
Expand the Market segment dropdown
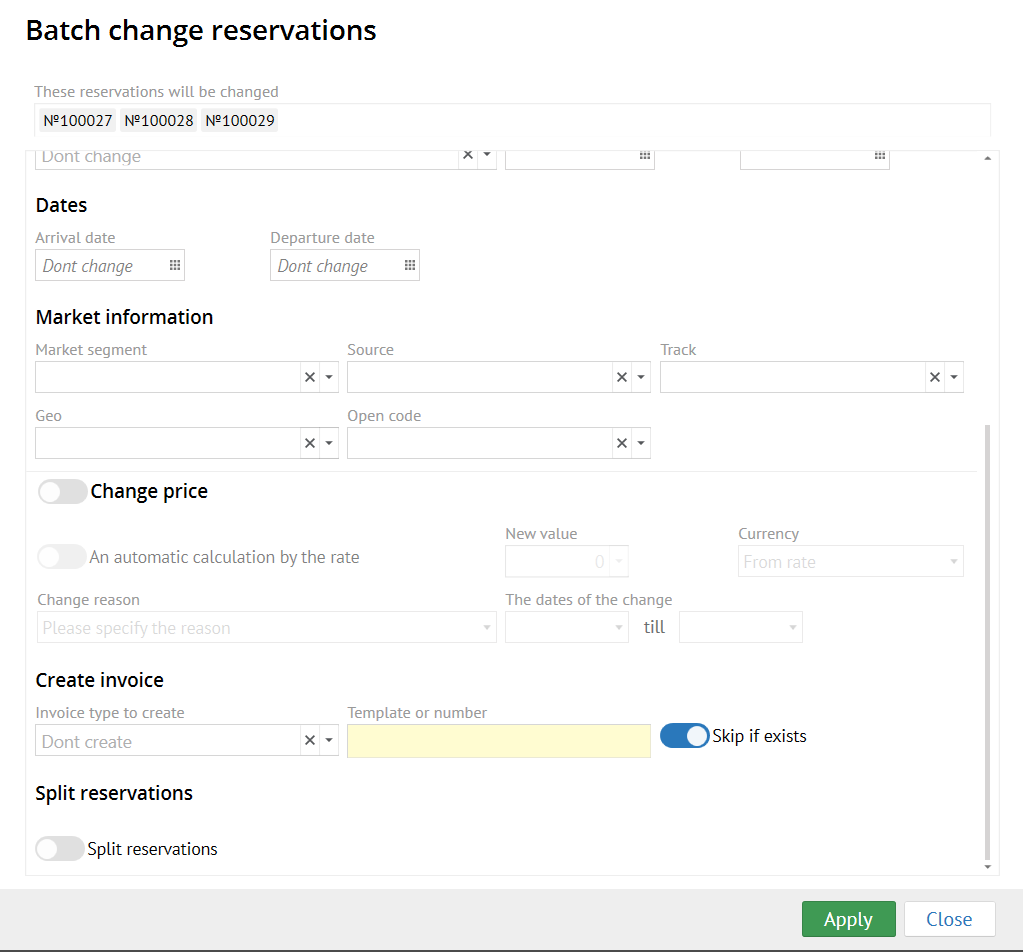click(x=329, y=377)
